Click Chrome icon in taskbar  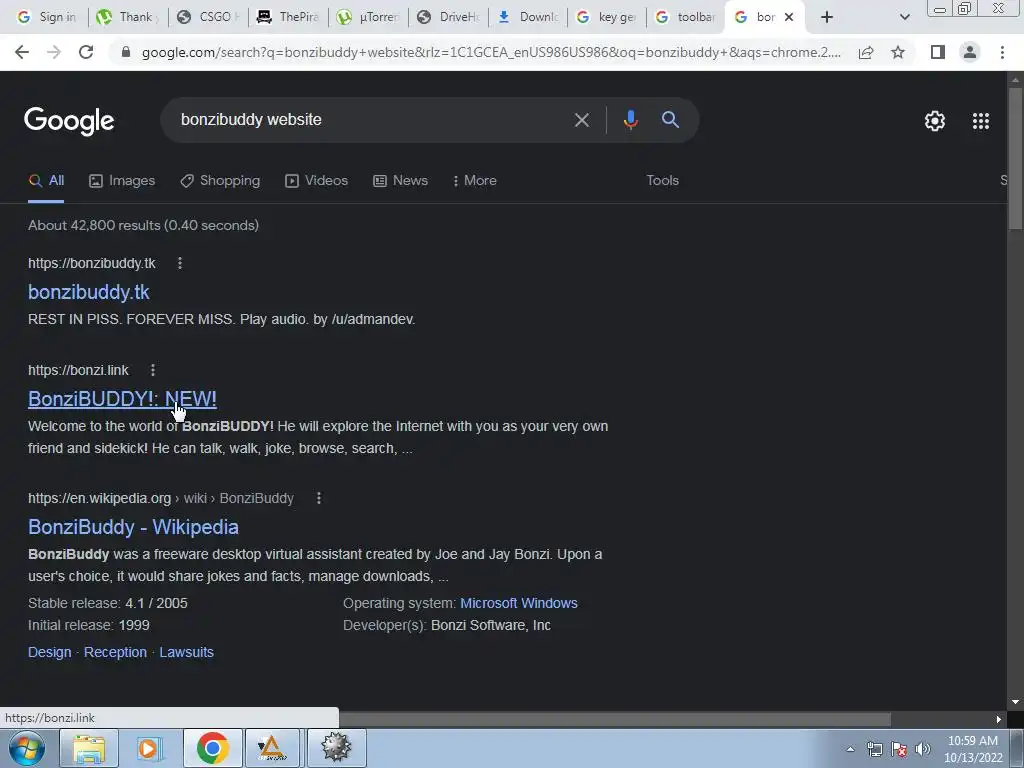tap(212, 748)
